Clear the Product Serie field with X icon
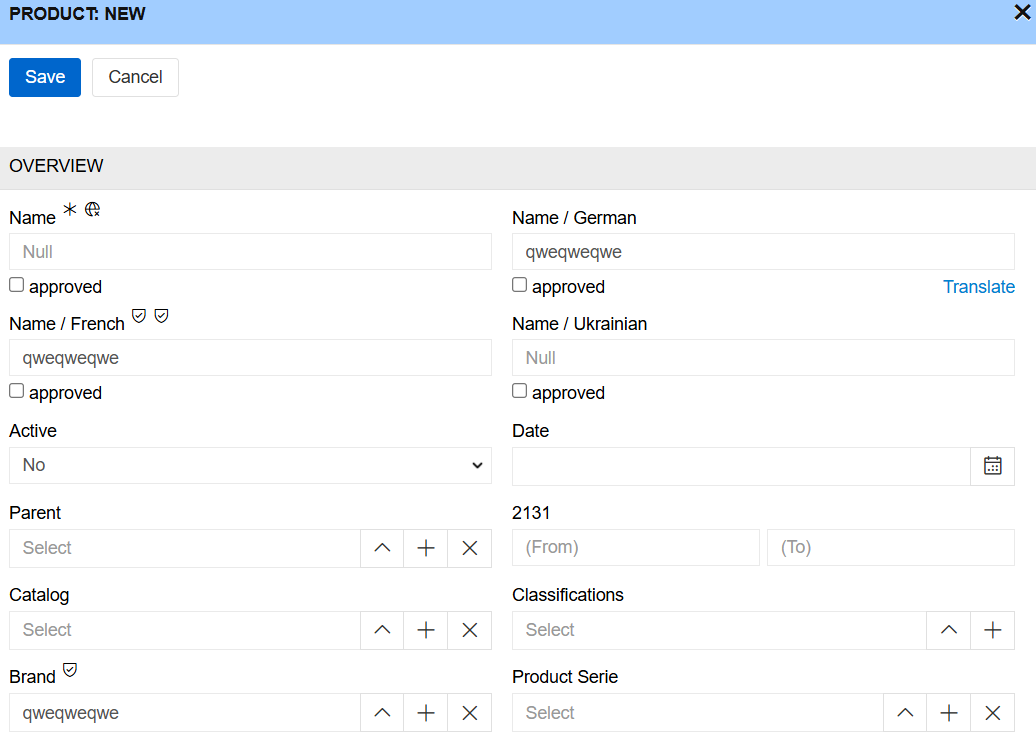The width and height of the screenshot is (1036, 739). (992, 712)
